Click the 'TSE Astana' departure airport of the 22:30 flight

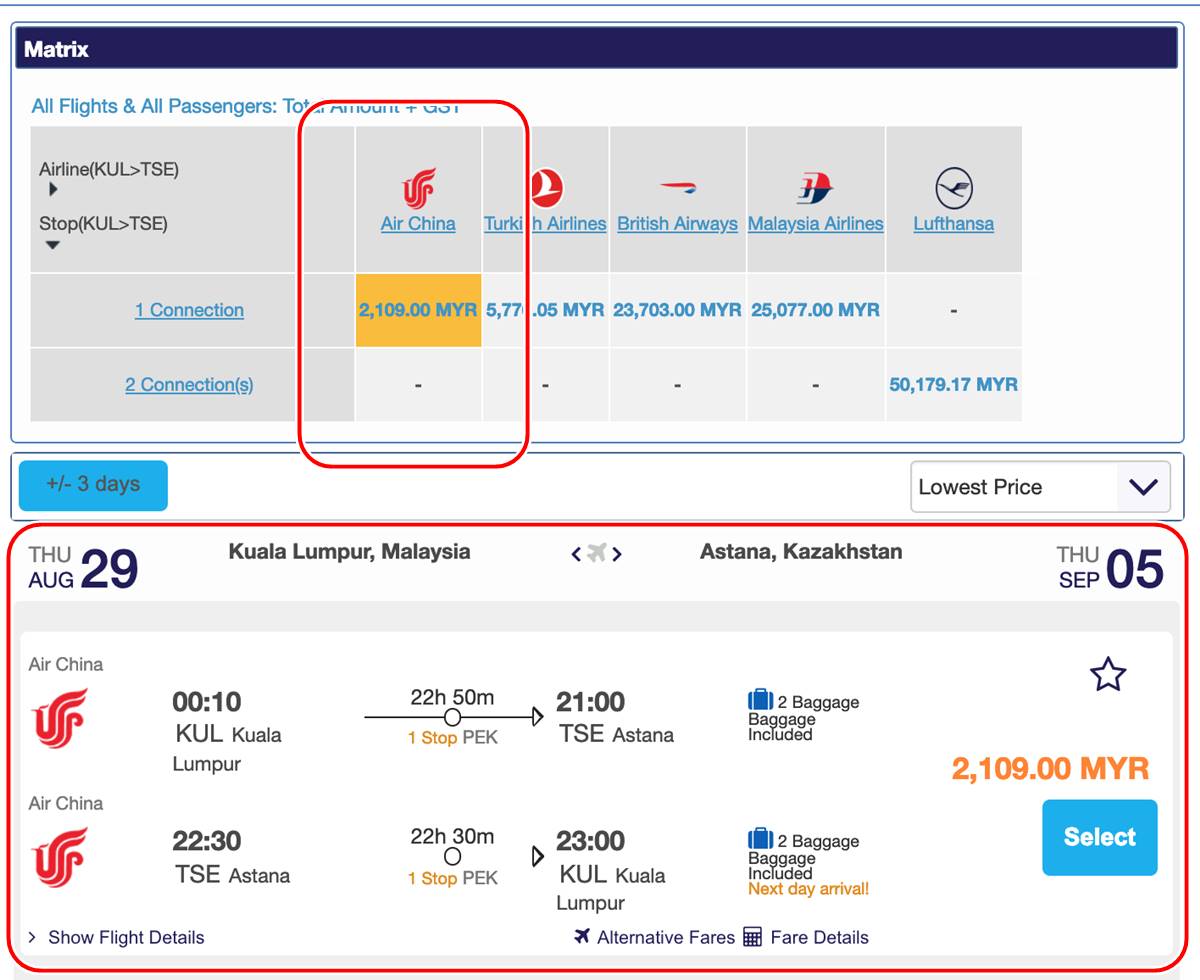pyautogui.click(x=233, y=874)
